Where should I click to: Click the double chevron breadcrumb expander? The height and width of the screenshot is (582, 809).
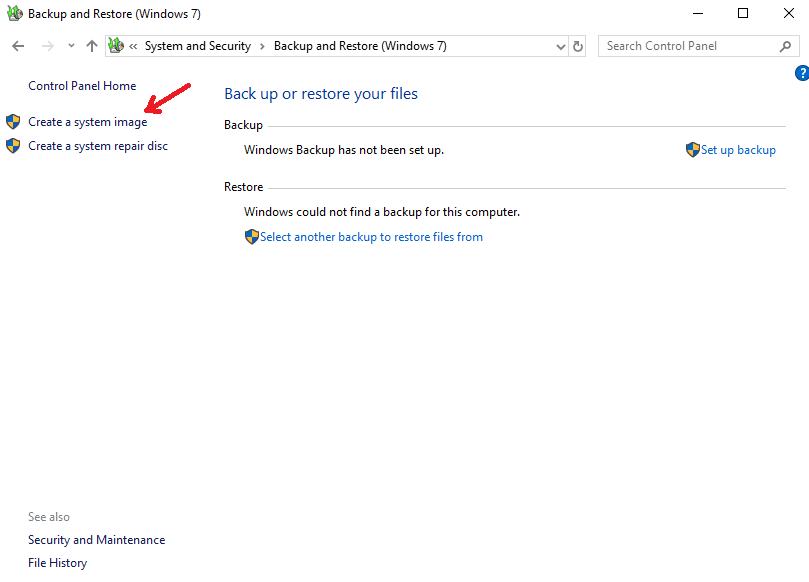click(x=133, y=46)
